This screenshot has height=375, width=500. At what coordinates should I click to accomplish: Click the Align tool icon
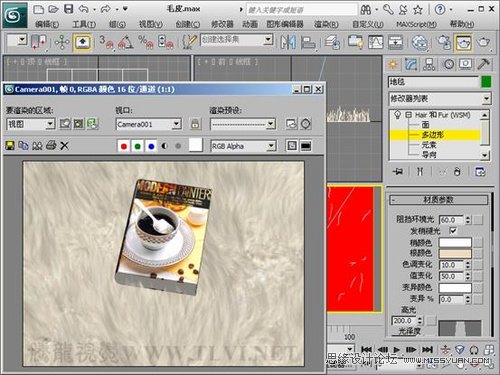coord(308,43)
